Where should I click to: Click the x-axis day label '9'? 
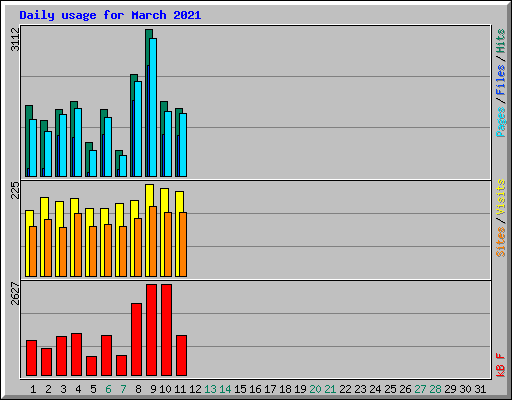[153, 389]
